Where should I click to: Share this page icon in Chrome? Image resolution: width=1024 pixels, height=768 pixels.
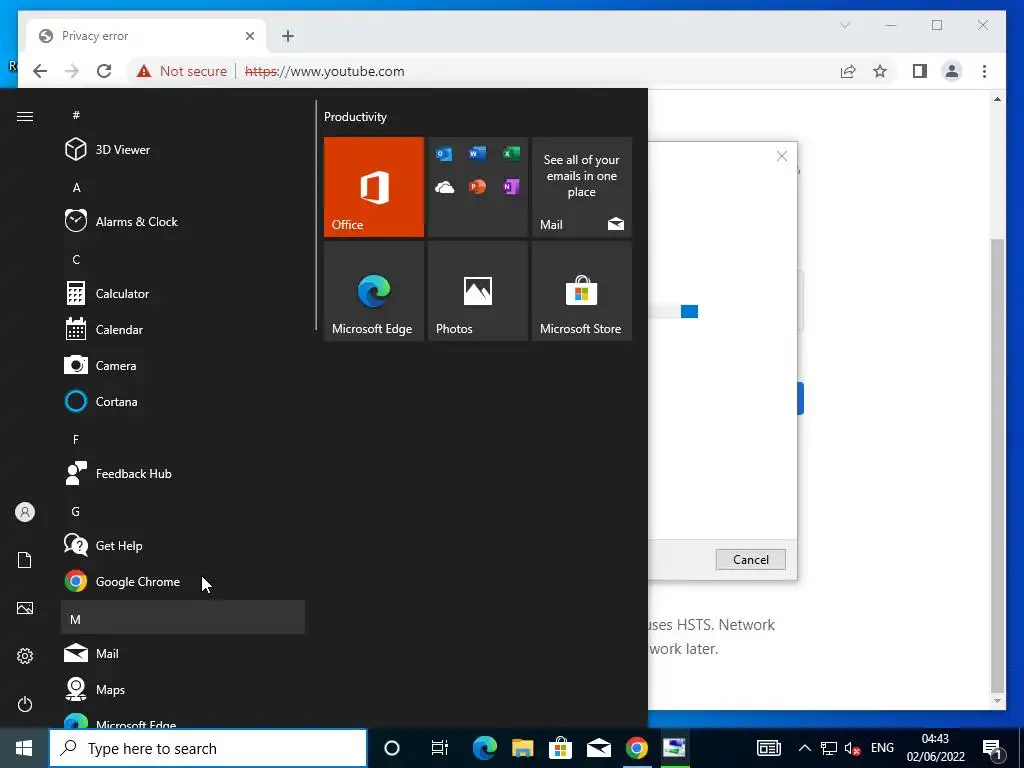[x=848, y=71]
